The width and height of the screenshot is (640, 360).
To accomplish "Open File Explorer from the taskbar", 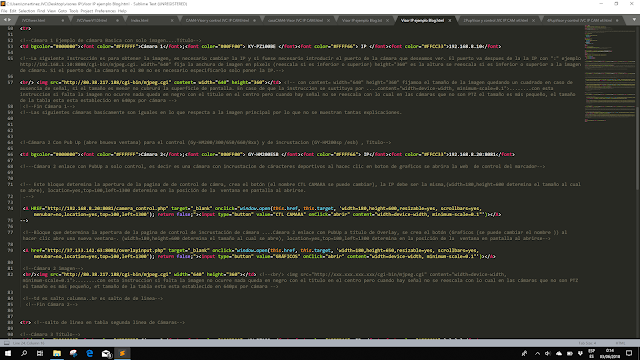I will pos(57,353).
